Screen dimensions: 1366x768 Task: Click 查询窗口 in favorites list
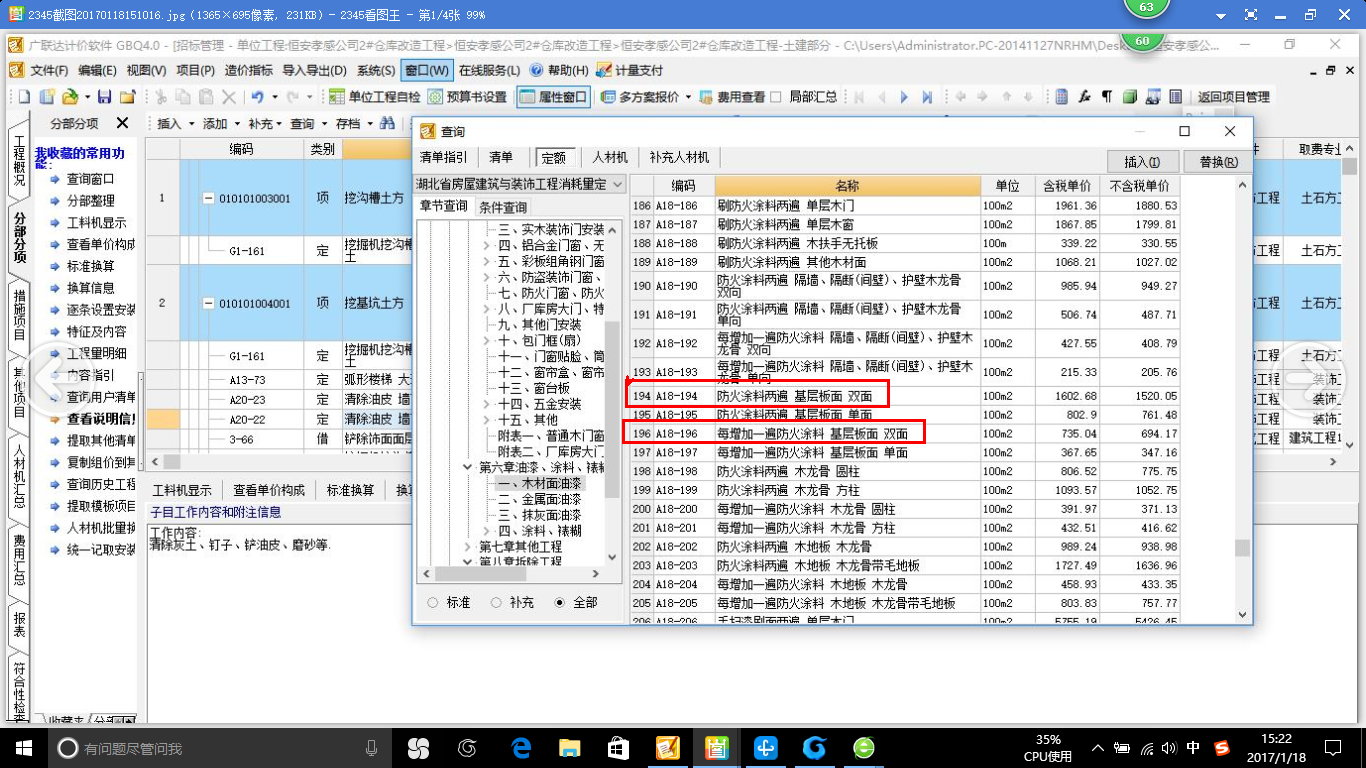(x=90, y=179)
